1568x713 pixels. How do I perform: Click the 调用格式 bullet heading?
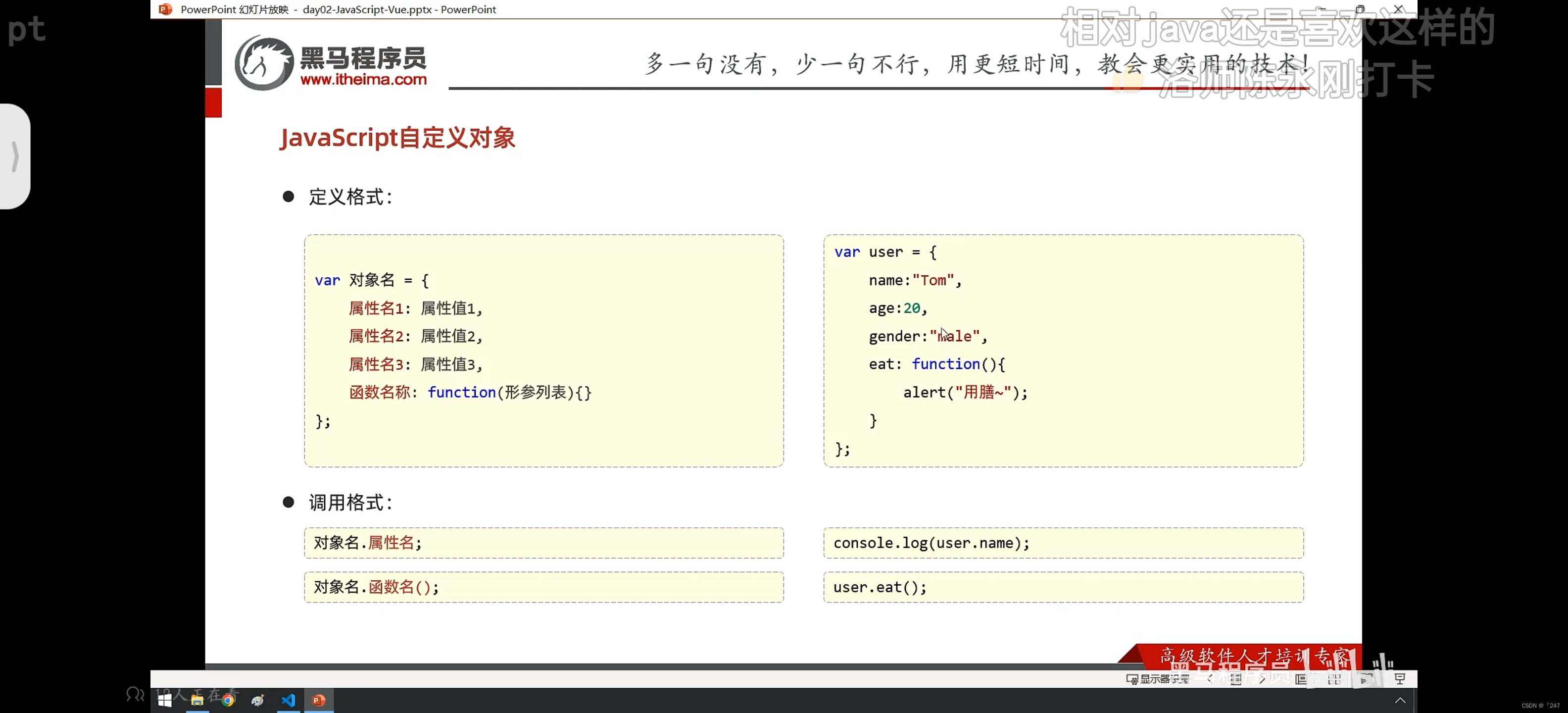[x=350, y=503]
